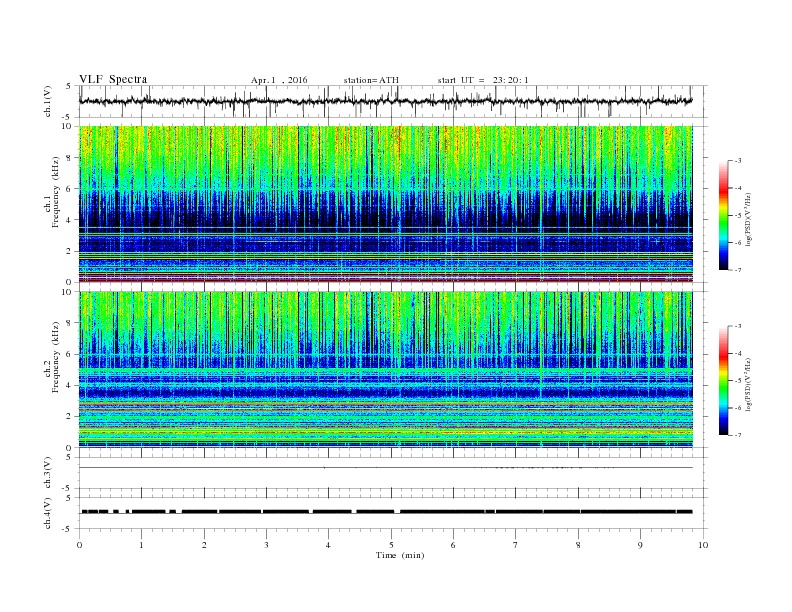
Task: Click the "-7" tick on the lower colorbar
Action: pos(738,435)
